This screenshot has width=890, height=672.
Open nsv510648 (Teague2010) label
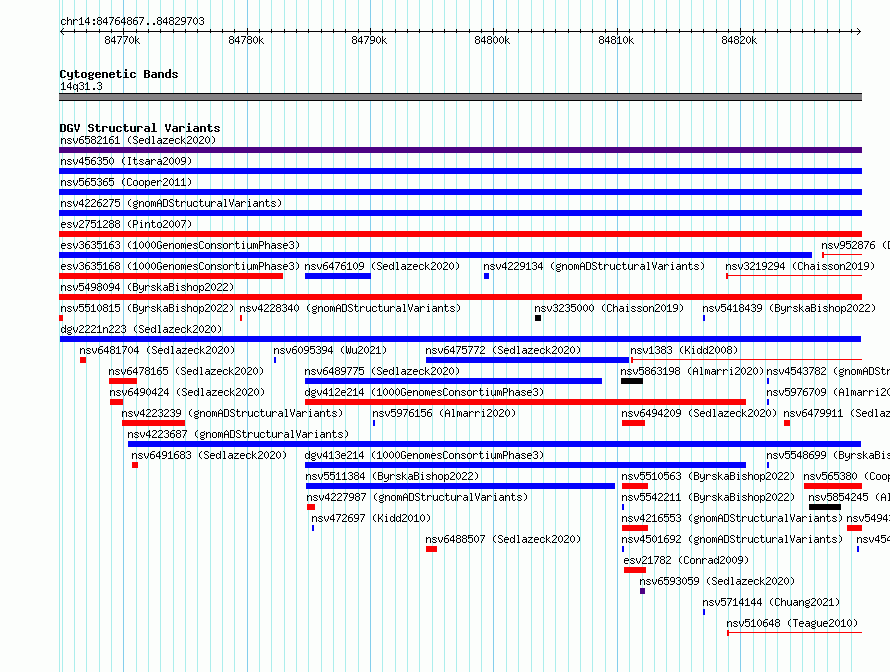(793, 623)
